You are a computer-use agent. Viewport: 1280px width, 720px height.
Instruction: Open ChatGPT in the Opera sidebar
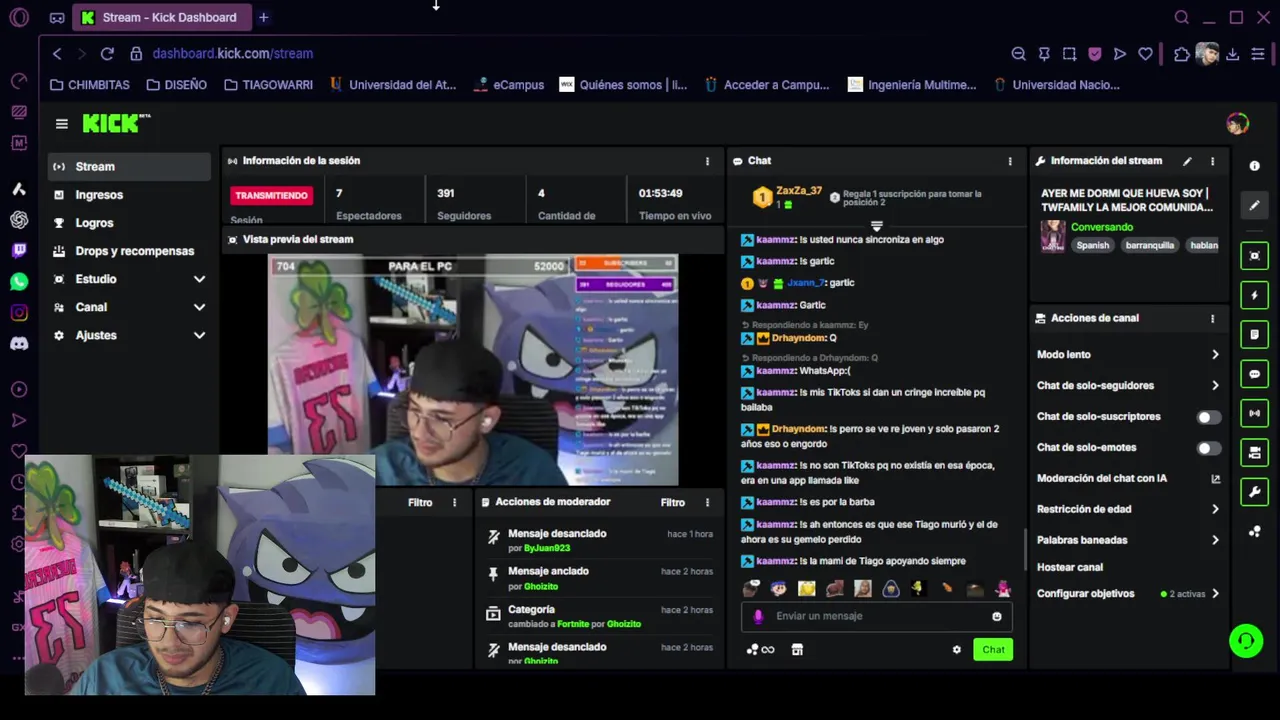pos(19,220)
